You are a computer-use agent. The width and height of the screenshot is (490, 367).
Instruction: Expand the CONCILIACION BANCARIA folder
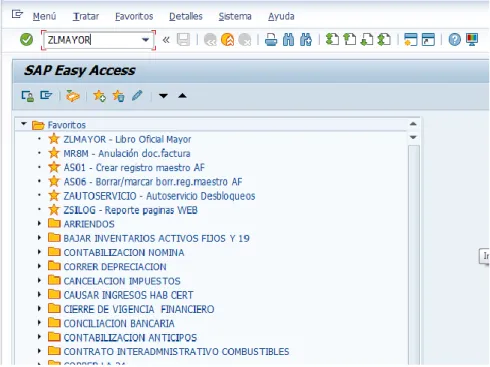pos(39,323)
